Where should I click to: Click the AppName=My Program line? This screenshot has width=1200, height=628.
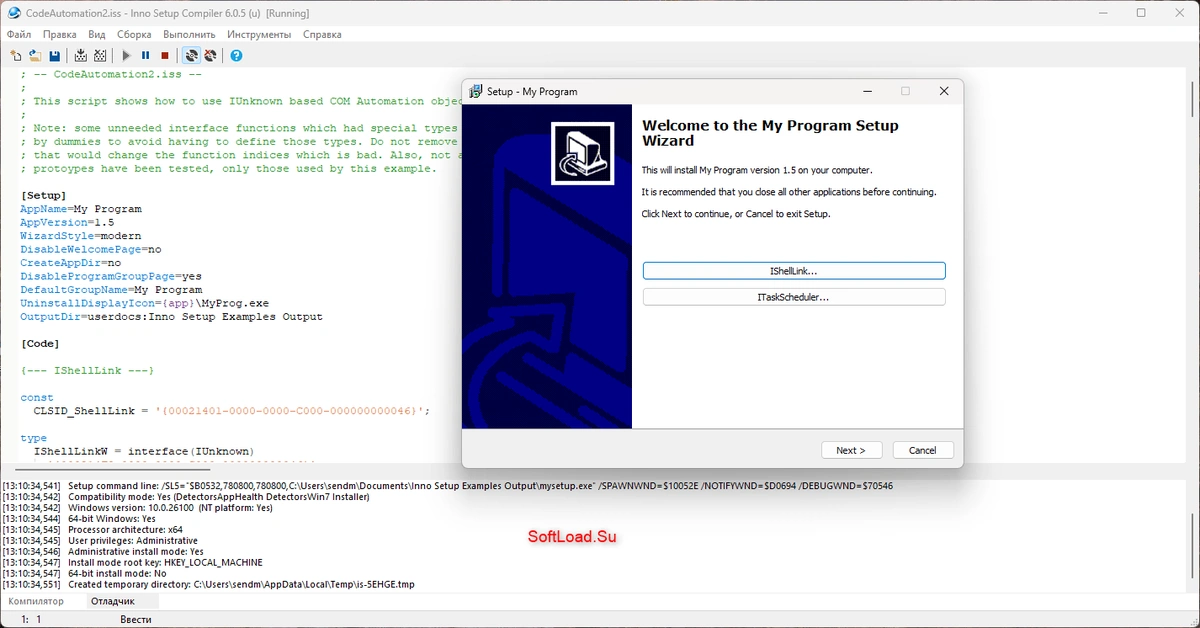pos(81,209)
